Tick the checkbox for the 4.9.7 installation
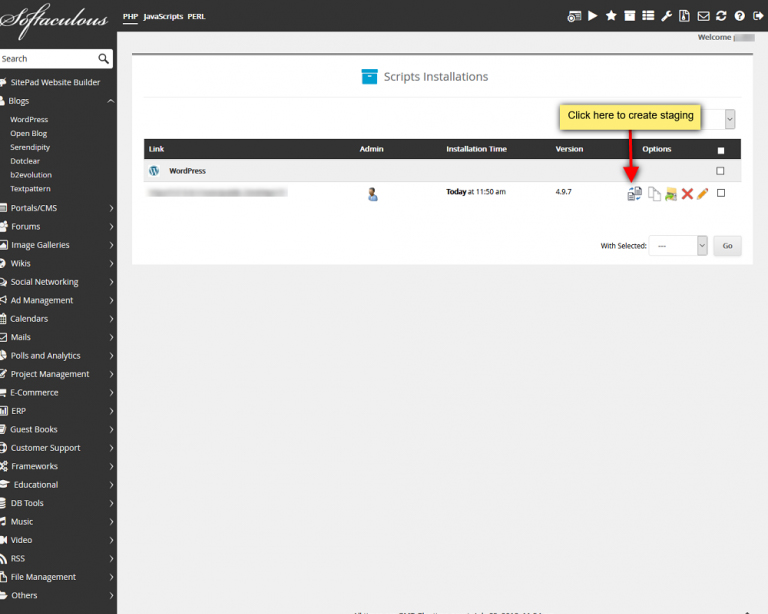The image size is (768, 614). click(x=720, y=193)
